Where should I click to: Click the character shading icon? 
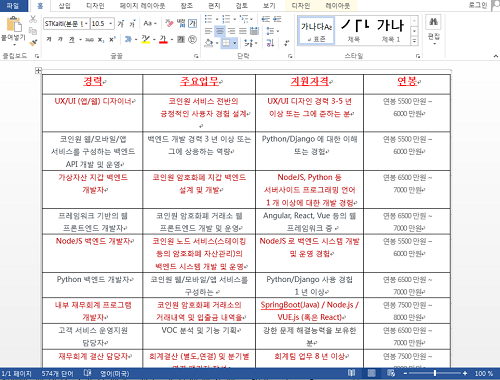point(181,39)
